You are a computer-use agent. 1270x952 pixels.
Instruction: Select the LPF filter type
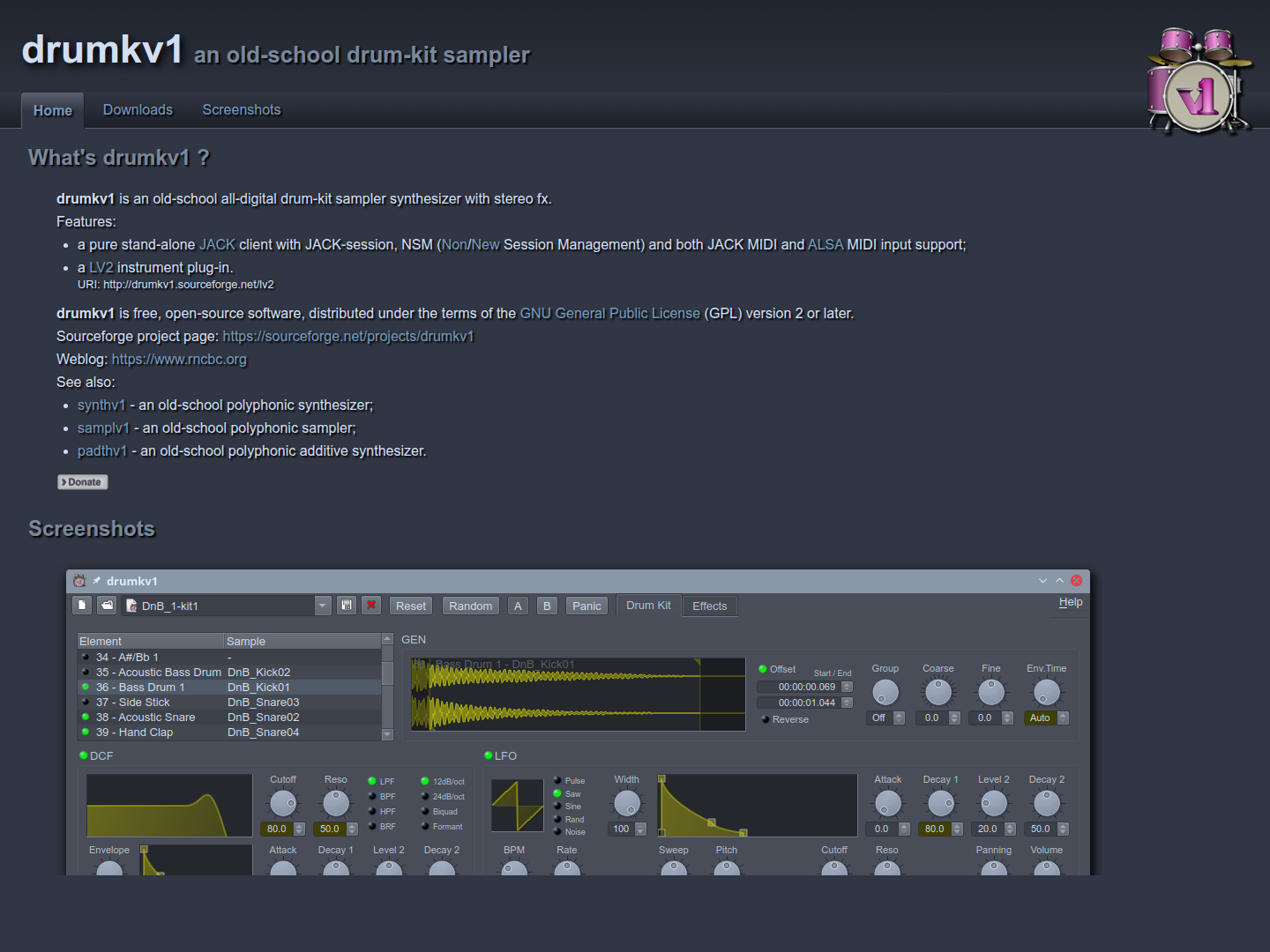pos(382,781)
